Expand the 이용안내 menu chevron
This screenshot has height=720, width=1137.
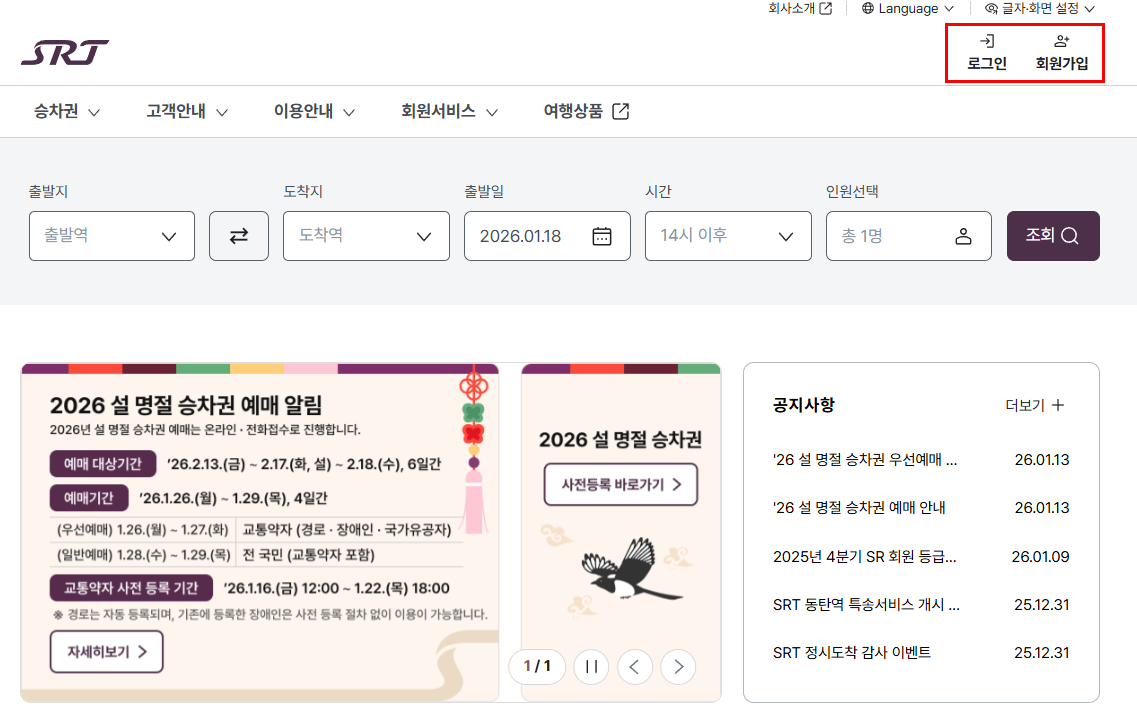pos(349,112)
